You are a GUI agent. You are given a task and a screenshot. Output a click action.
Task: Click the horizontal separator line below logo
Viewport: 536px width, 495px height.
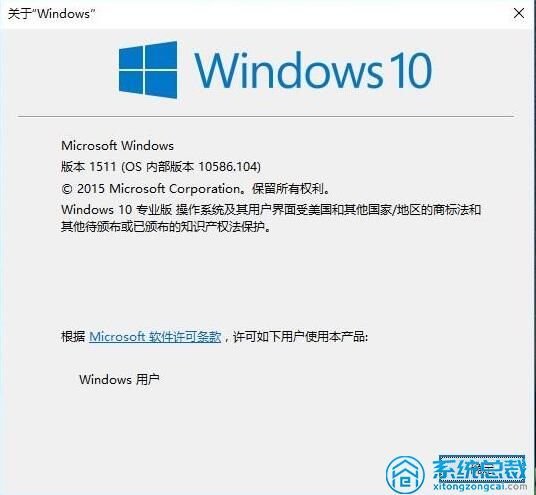pos(266,116)
